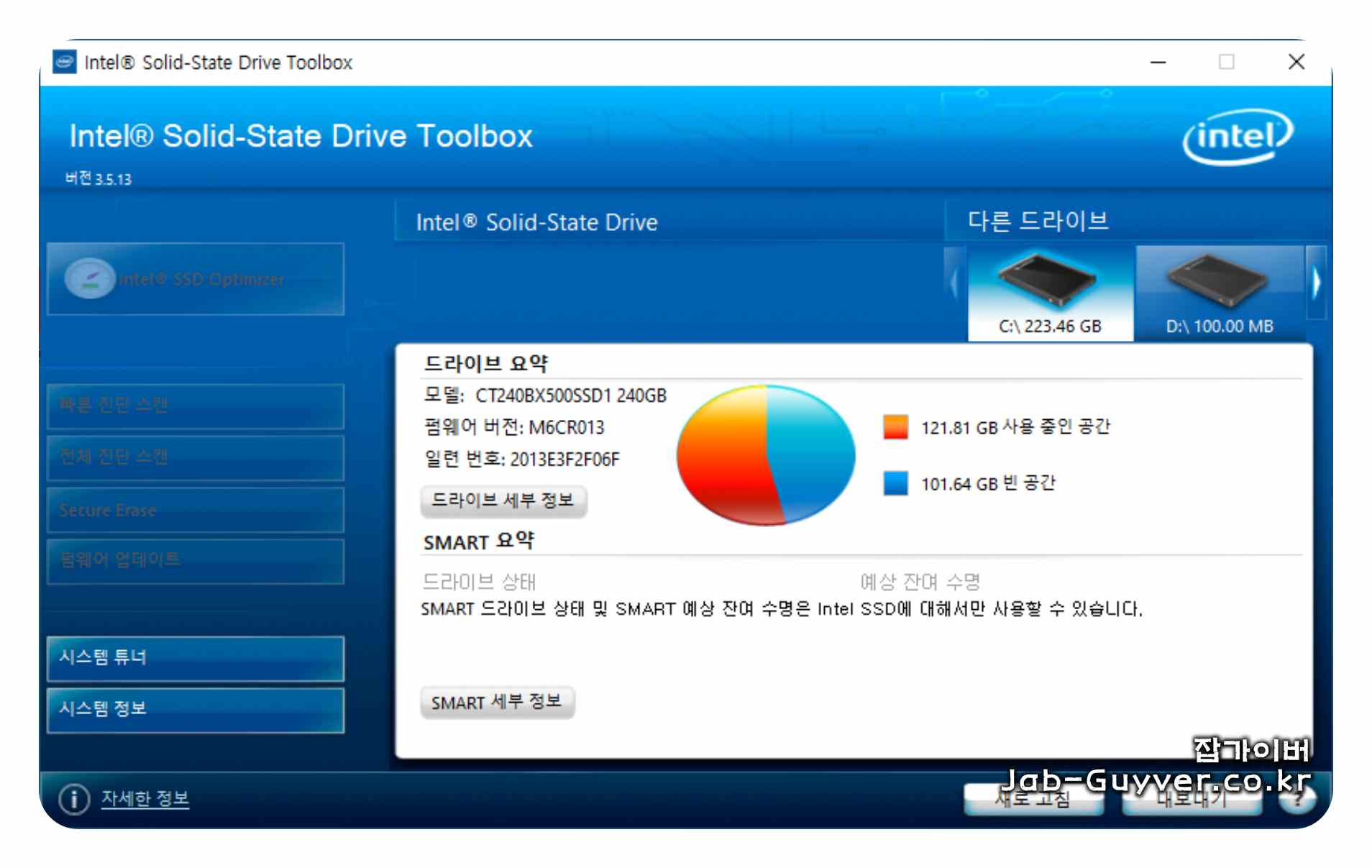Open help with the question mark icon
This screenshot has height=868, width=1372.
1298,799
